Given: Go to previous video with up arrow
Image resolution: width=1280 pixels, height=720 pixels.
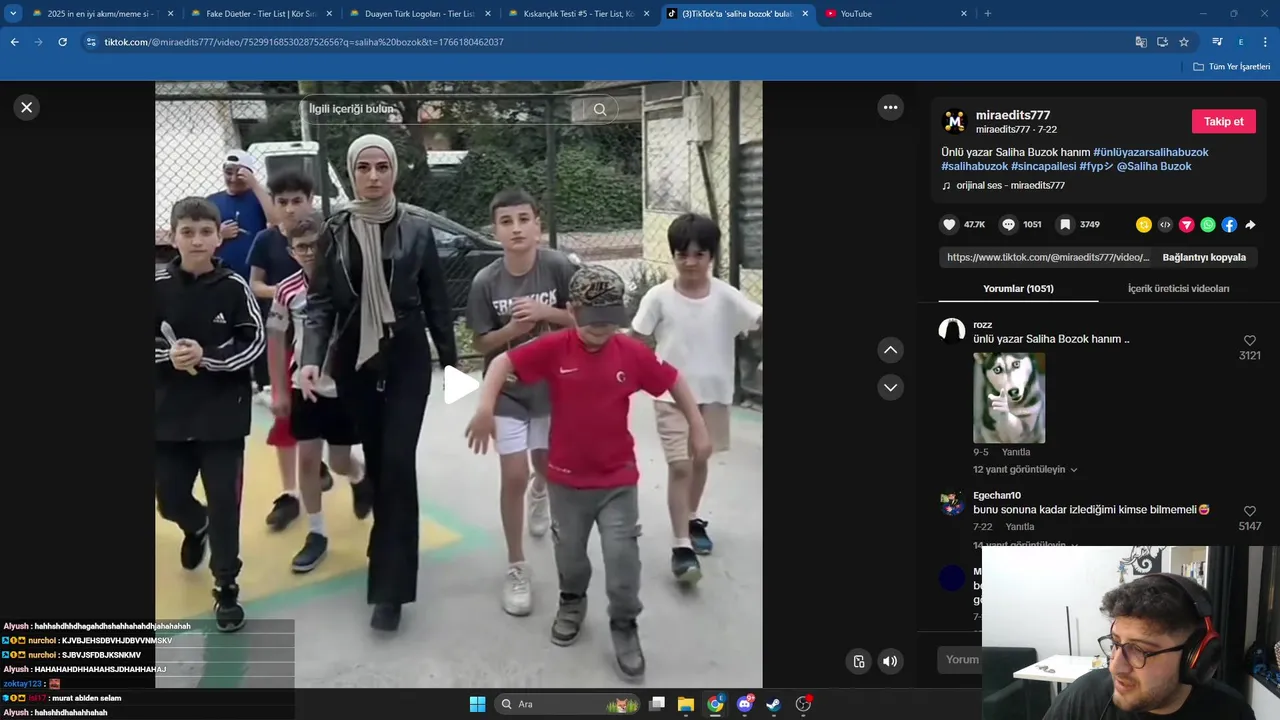Looking at the screenshot, I should [890, 350].
